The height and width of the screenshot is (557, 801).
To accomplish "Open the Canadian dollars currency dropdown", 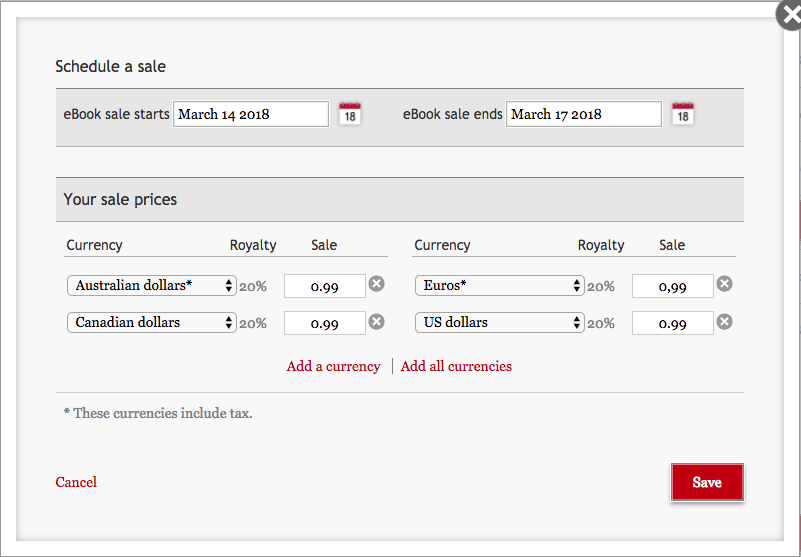I will [x=151, y=323].
